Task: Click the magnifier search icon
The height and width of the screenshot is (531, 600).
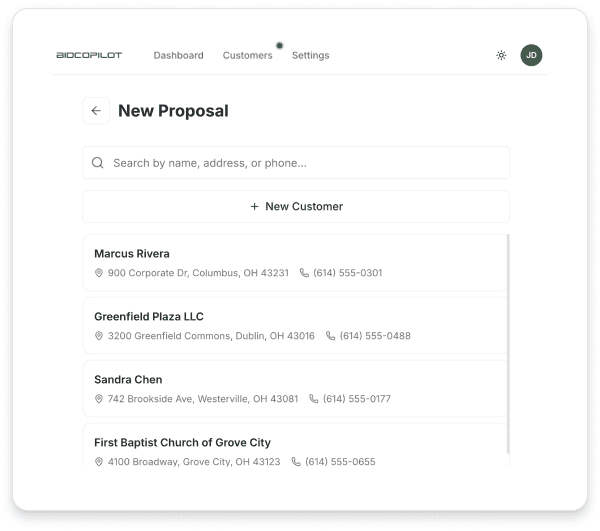Action: point(98,163)
